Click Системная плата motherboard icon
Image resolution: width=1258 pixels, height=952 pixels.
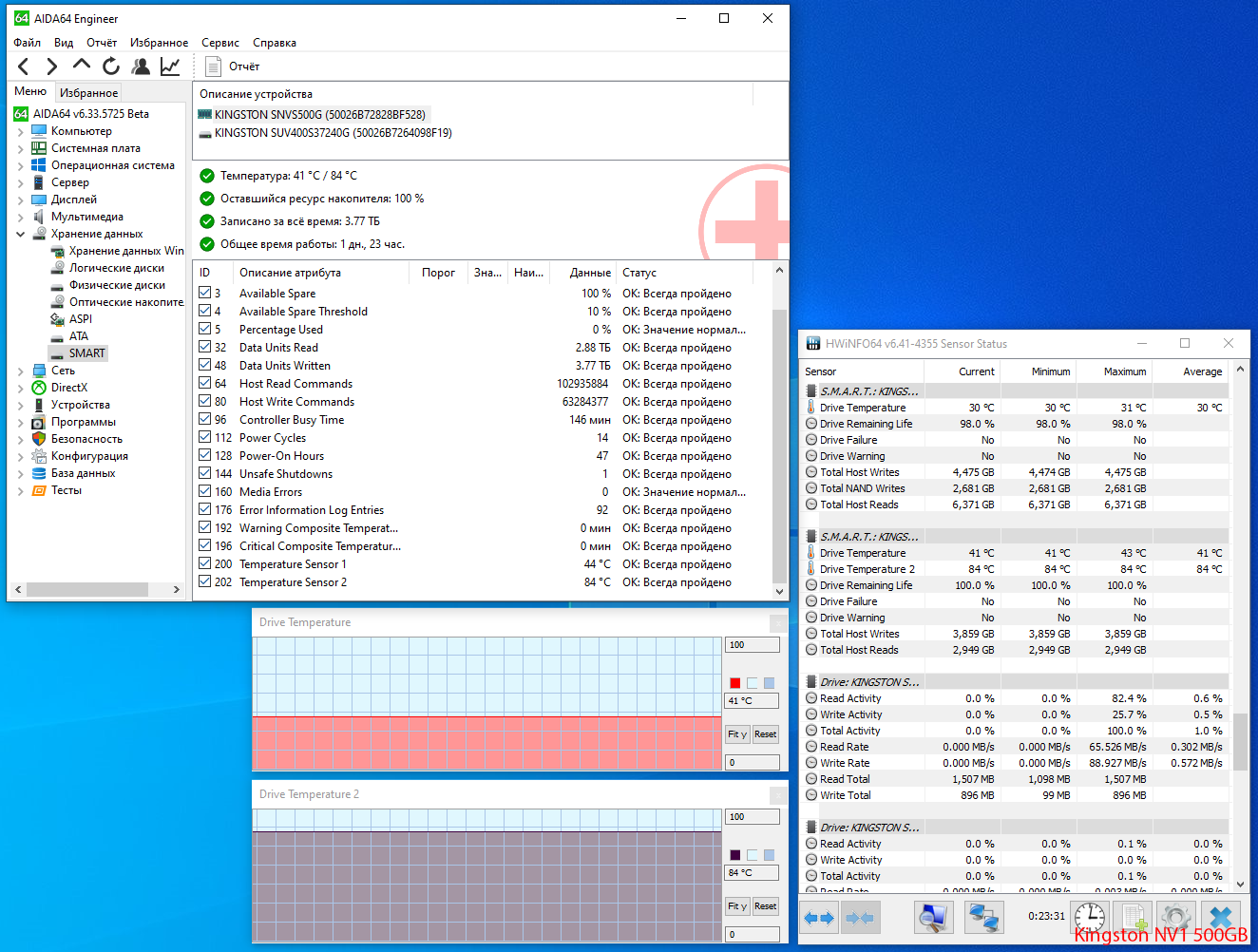39,148
